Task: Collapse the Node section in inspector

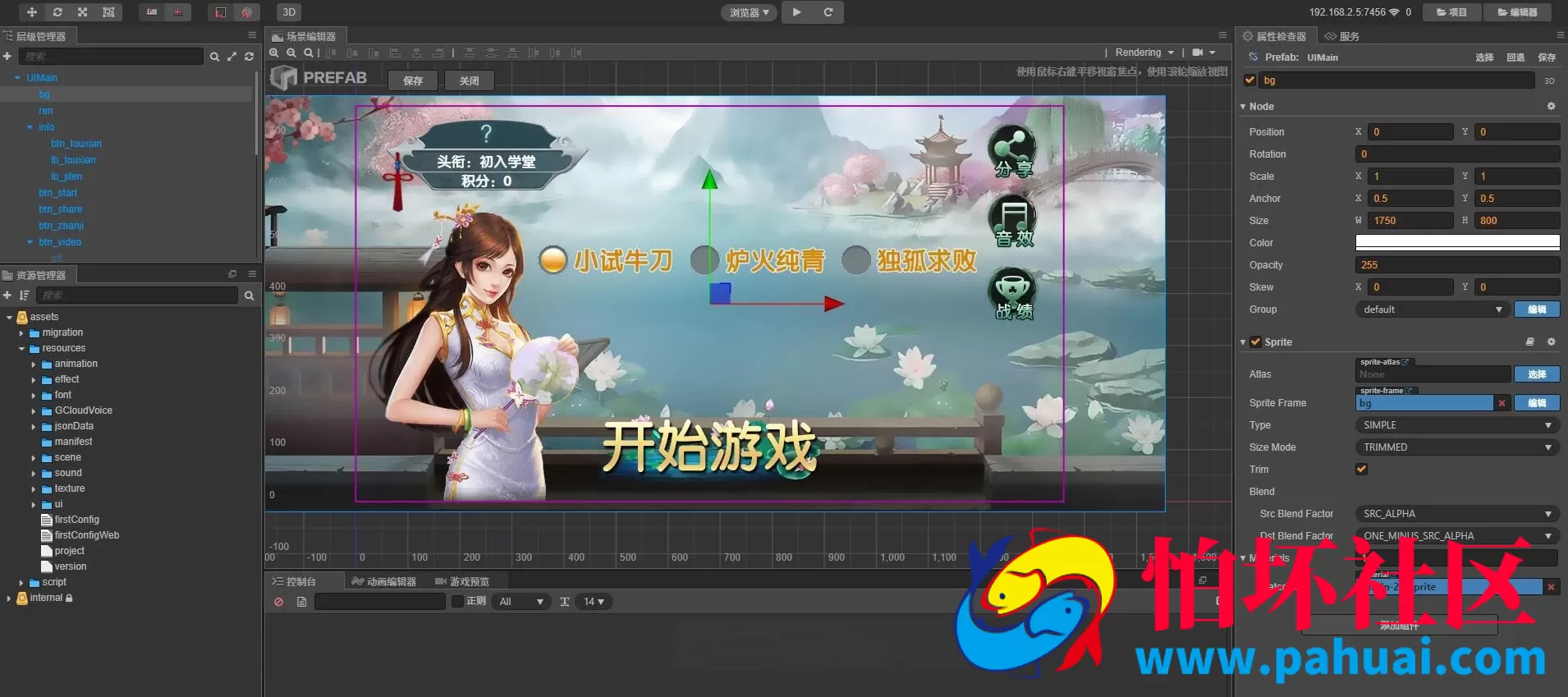Action: 1243,107
